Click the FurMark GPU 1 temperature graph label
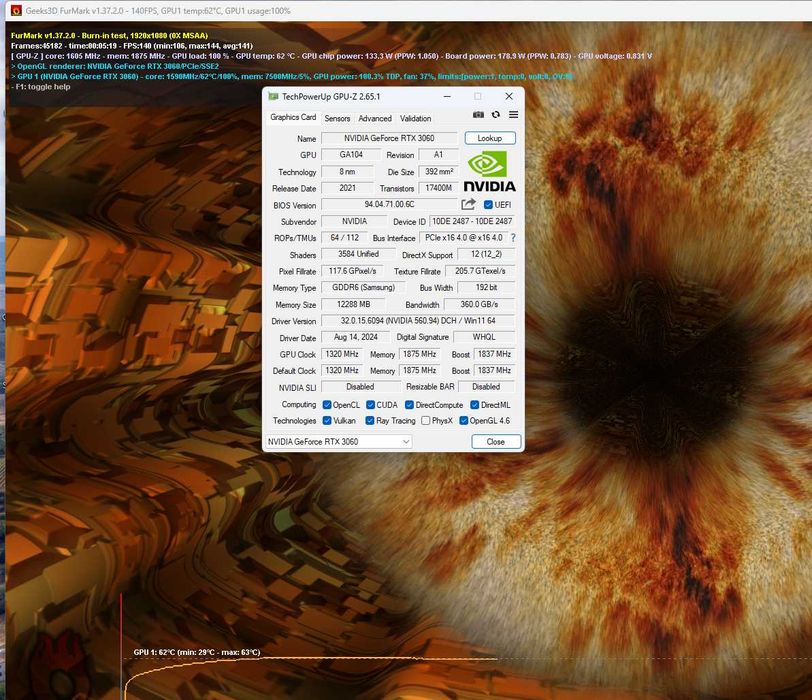 point(197,652)
